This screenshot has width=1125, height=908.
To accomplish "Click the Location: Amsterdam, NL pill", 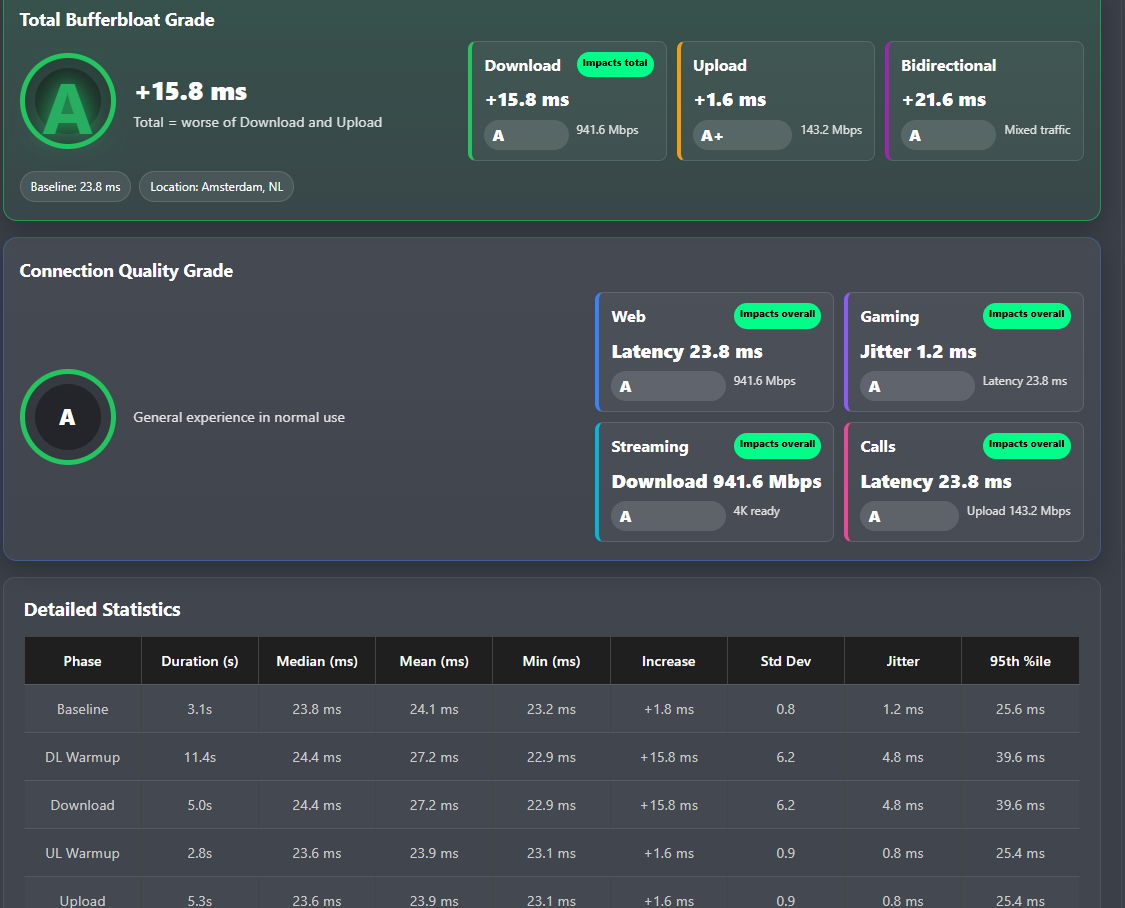I will click(217, 186).
